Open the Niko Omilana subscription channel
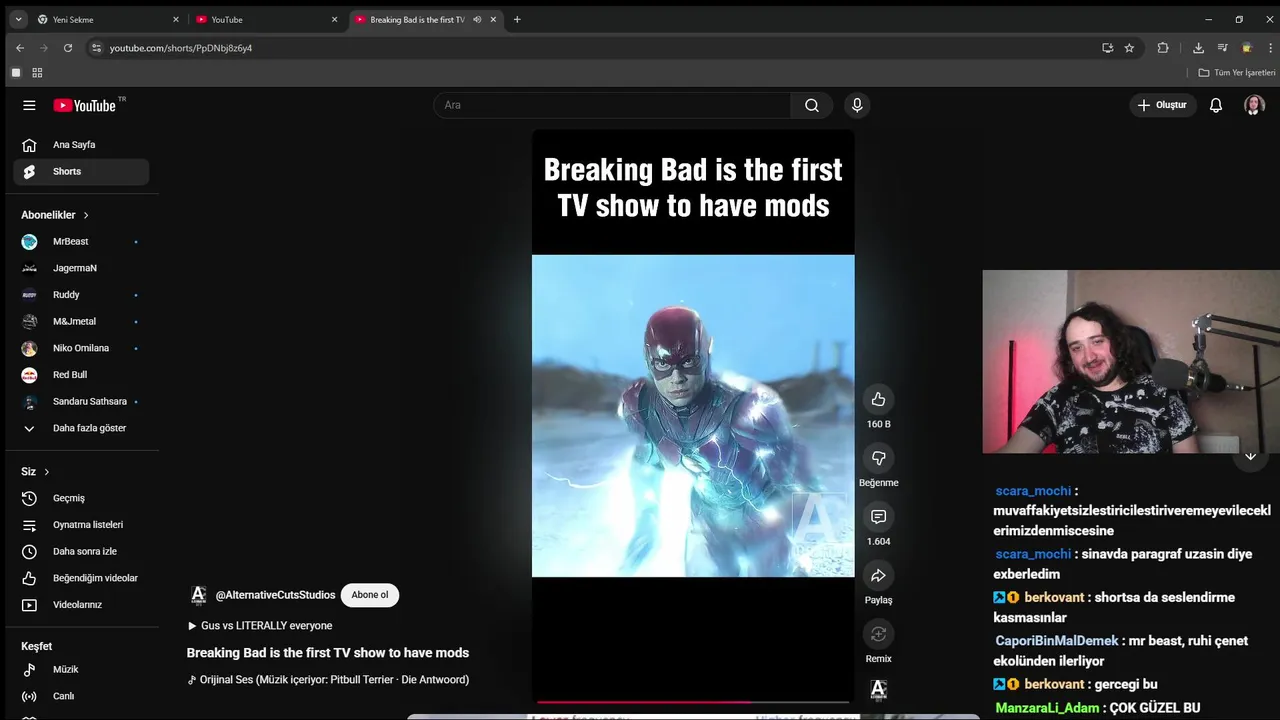Image resolution: width=1280 pixels, height=720 pixels. click(x=81, y=348)
